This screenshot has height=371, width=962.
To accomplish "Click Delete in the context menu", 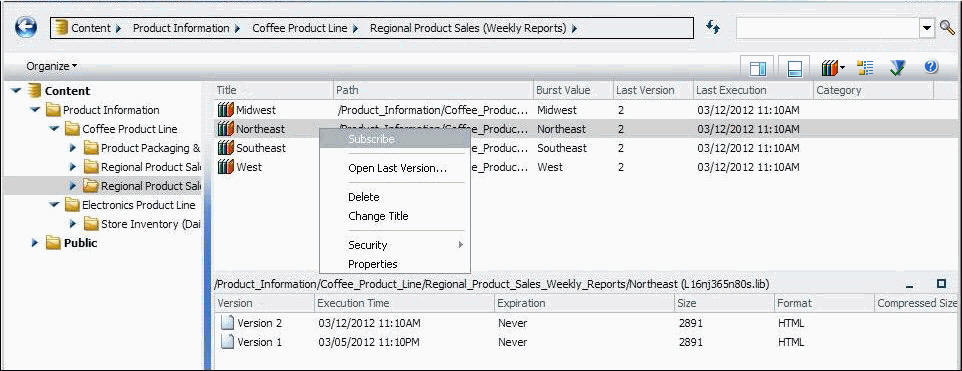I will pos(363,197).
